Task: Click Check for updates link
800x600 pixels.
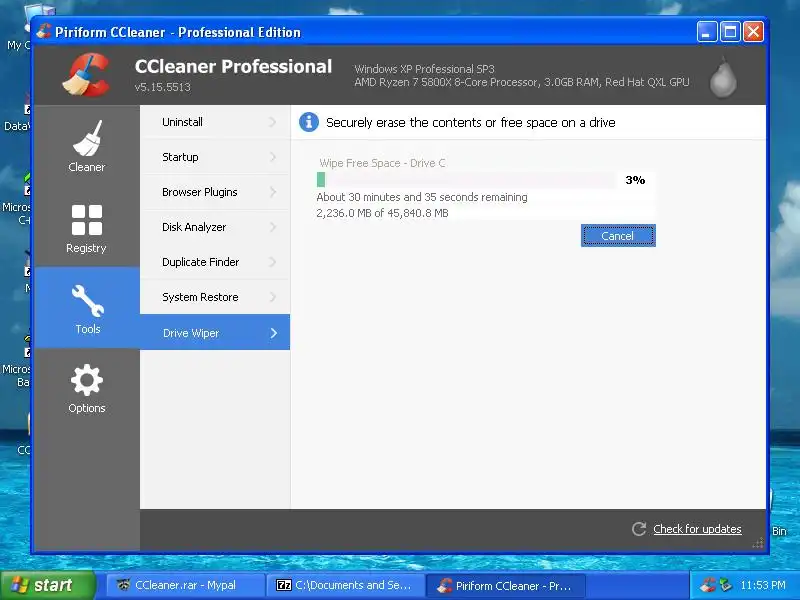Action: click(697, 529)
